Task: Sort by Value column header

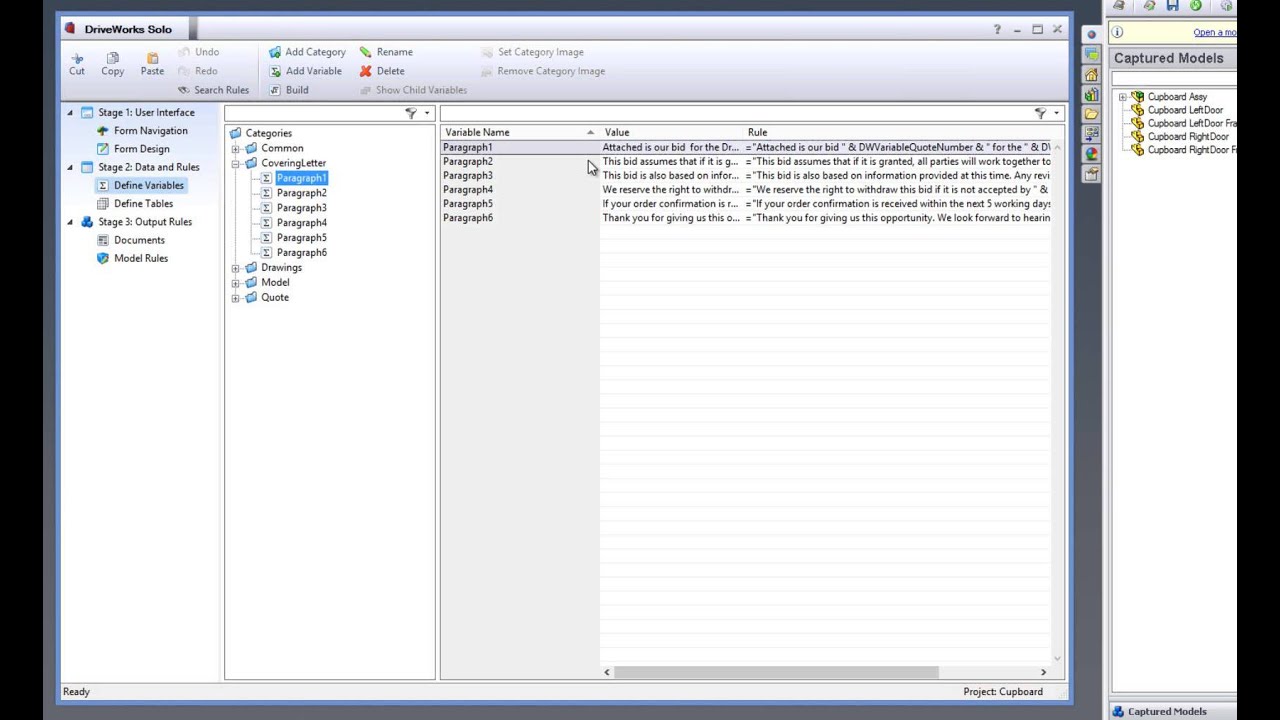Action: [x=672, y=132]
